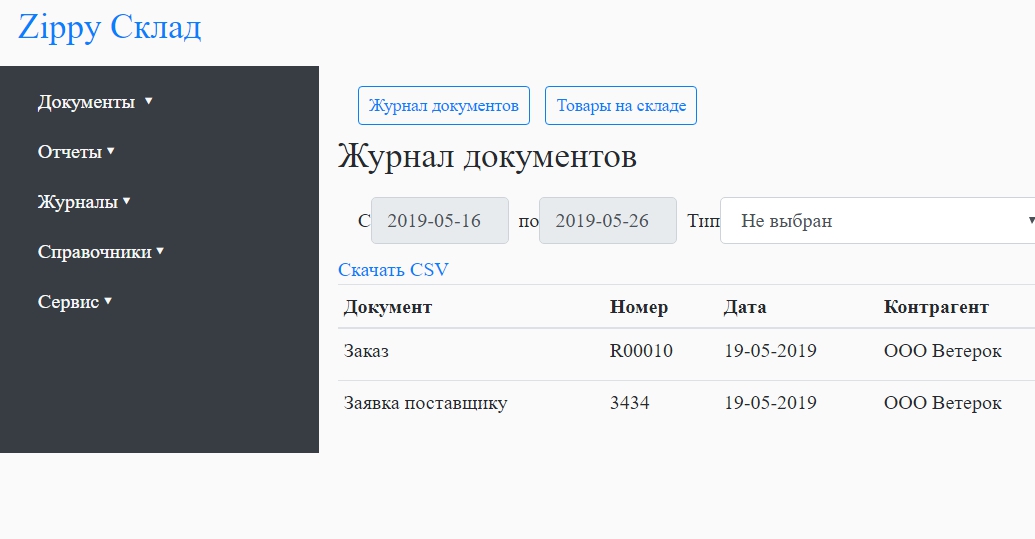Click the Товары на складе button

pos(620,106)
